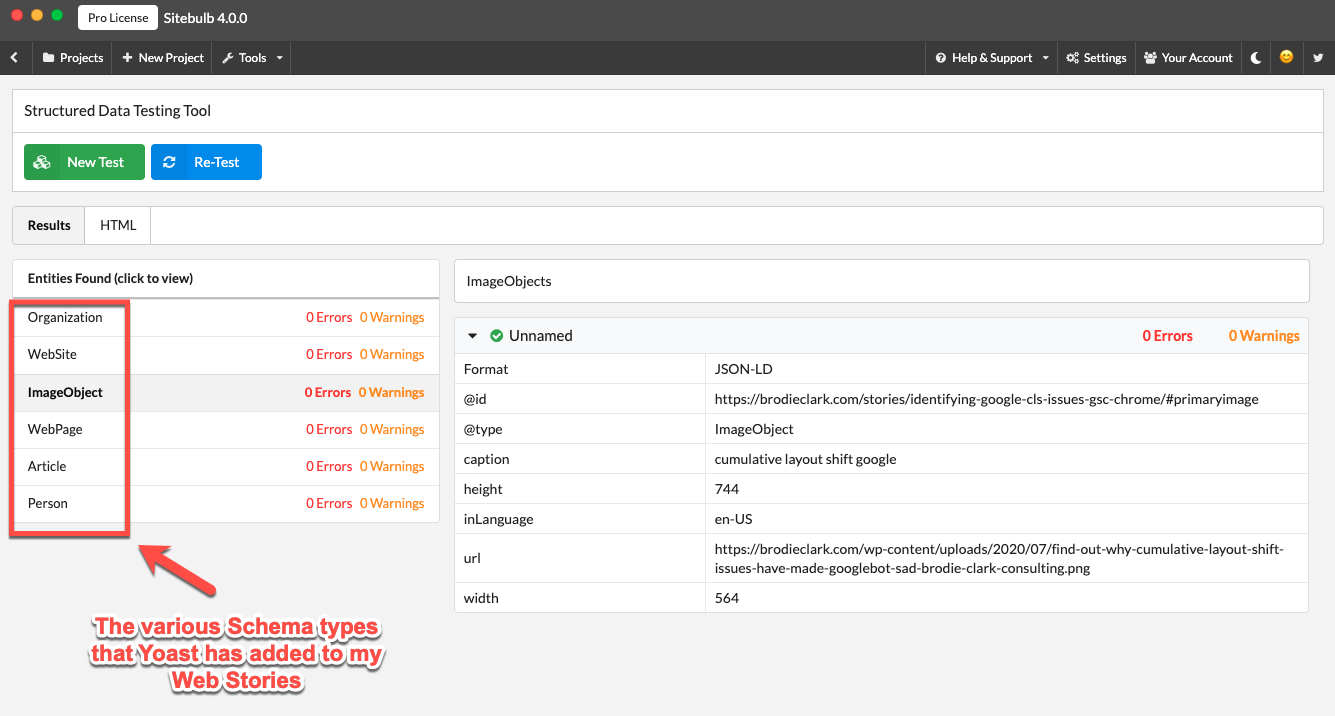The width and height of the screenshot is (1335, 716).
Task: Click the Re-Test refresh icon
Action: (170, 161)
